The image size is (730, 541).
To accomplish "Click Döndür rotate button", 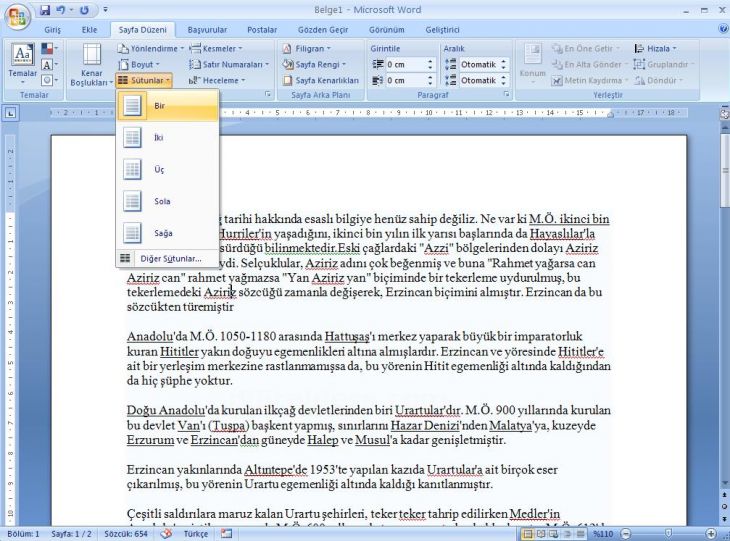I will point(658,80).
